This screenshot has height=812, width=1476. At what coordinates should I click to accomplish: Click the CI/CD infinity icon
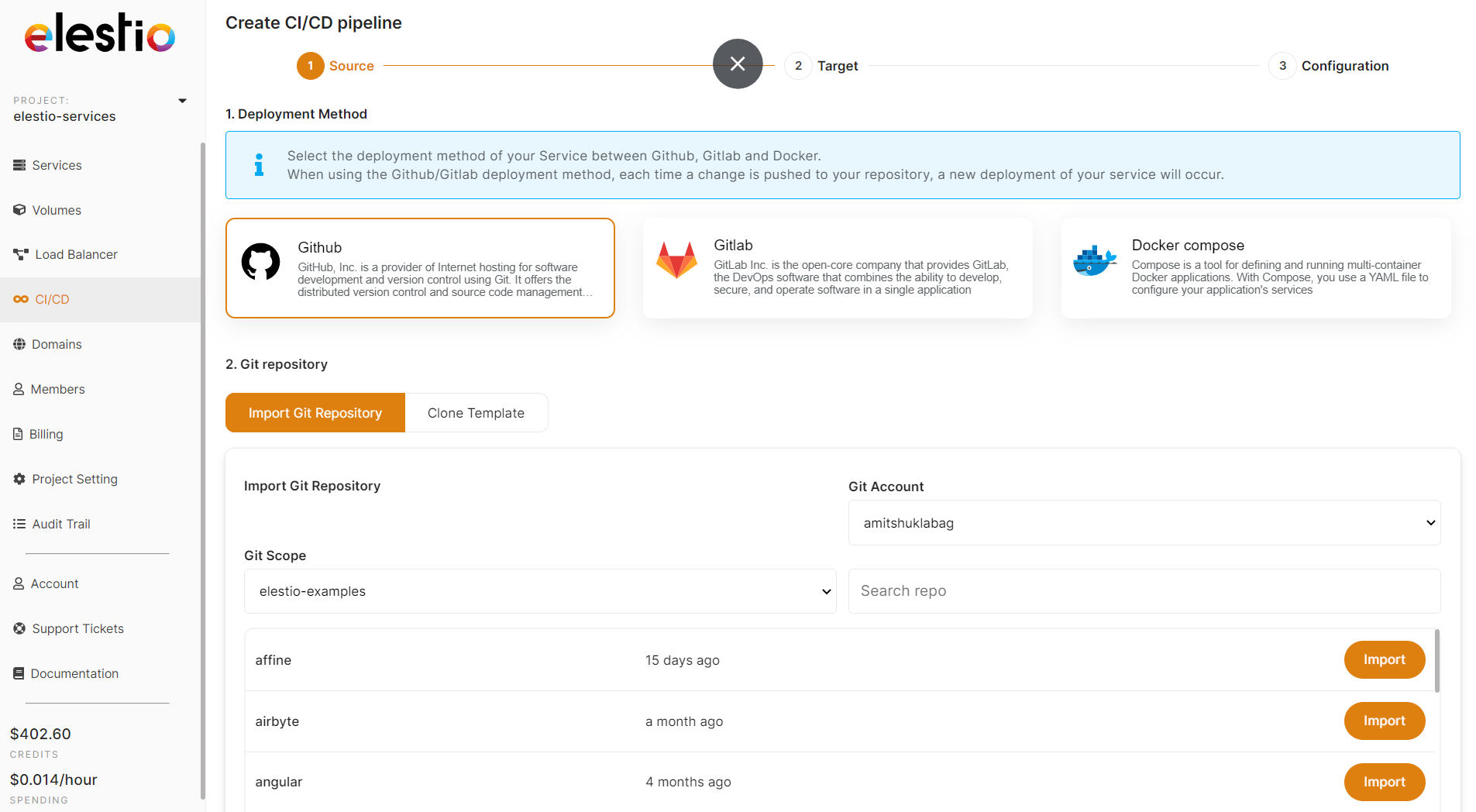coord(21,299)
